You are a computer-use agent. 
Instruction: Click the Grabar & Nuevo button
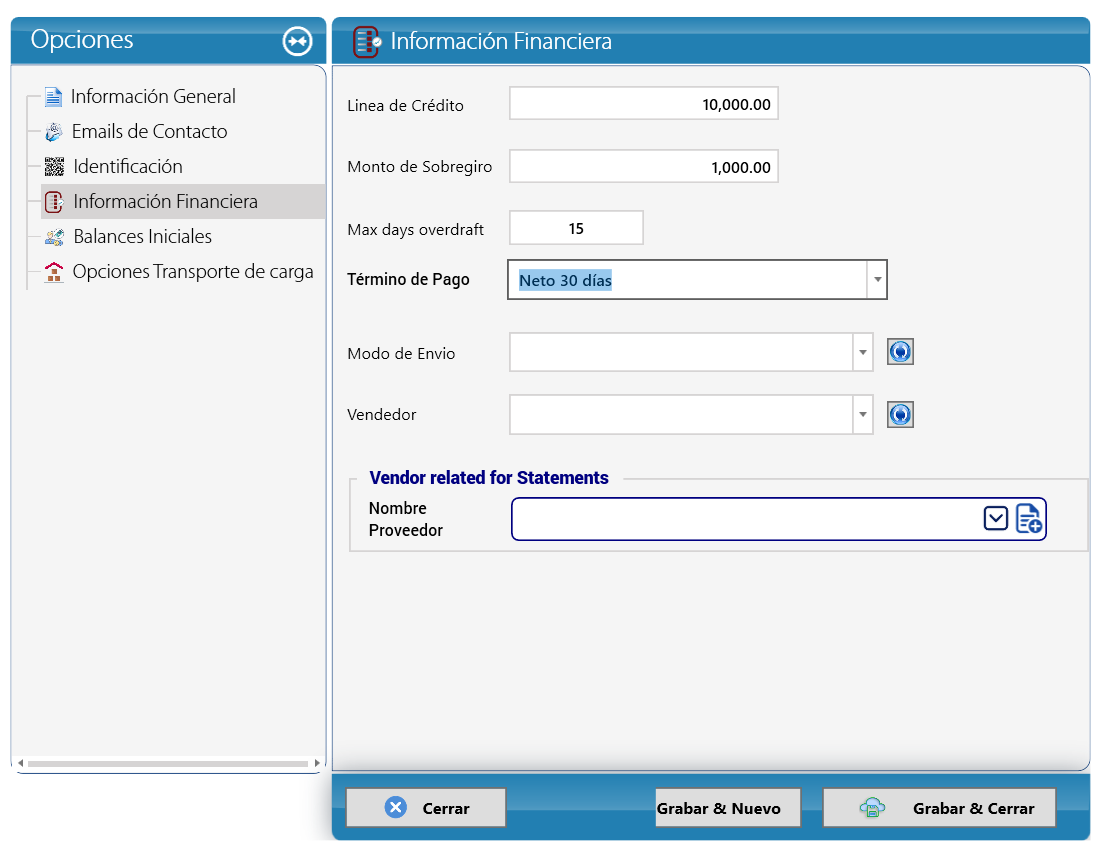point(728,808)
